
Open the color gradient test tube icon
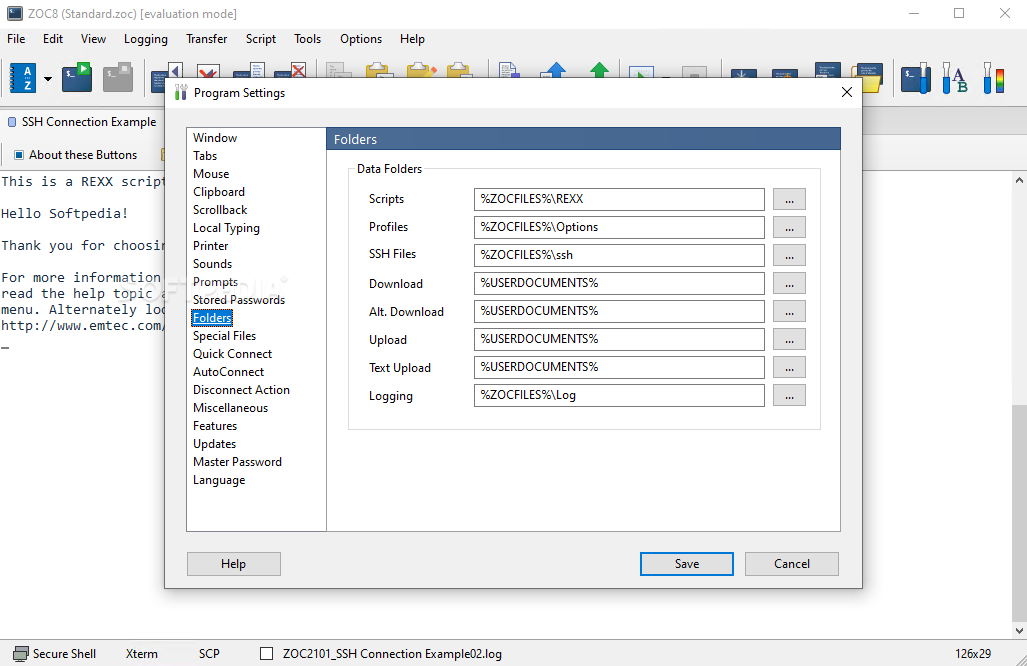tap(994, 78)
